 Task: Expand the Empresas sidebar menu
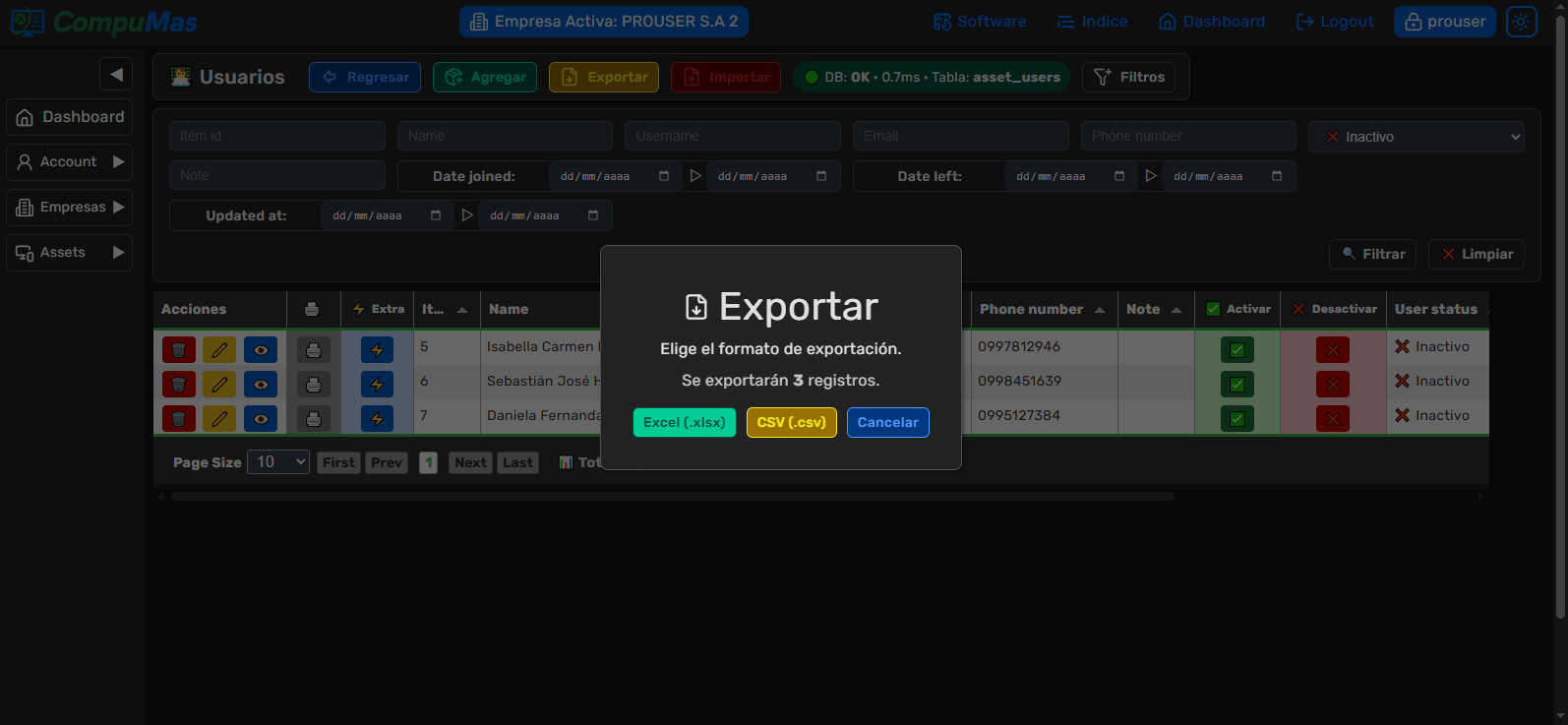(x=69, y=207)
